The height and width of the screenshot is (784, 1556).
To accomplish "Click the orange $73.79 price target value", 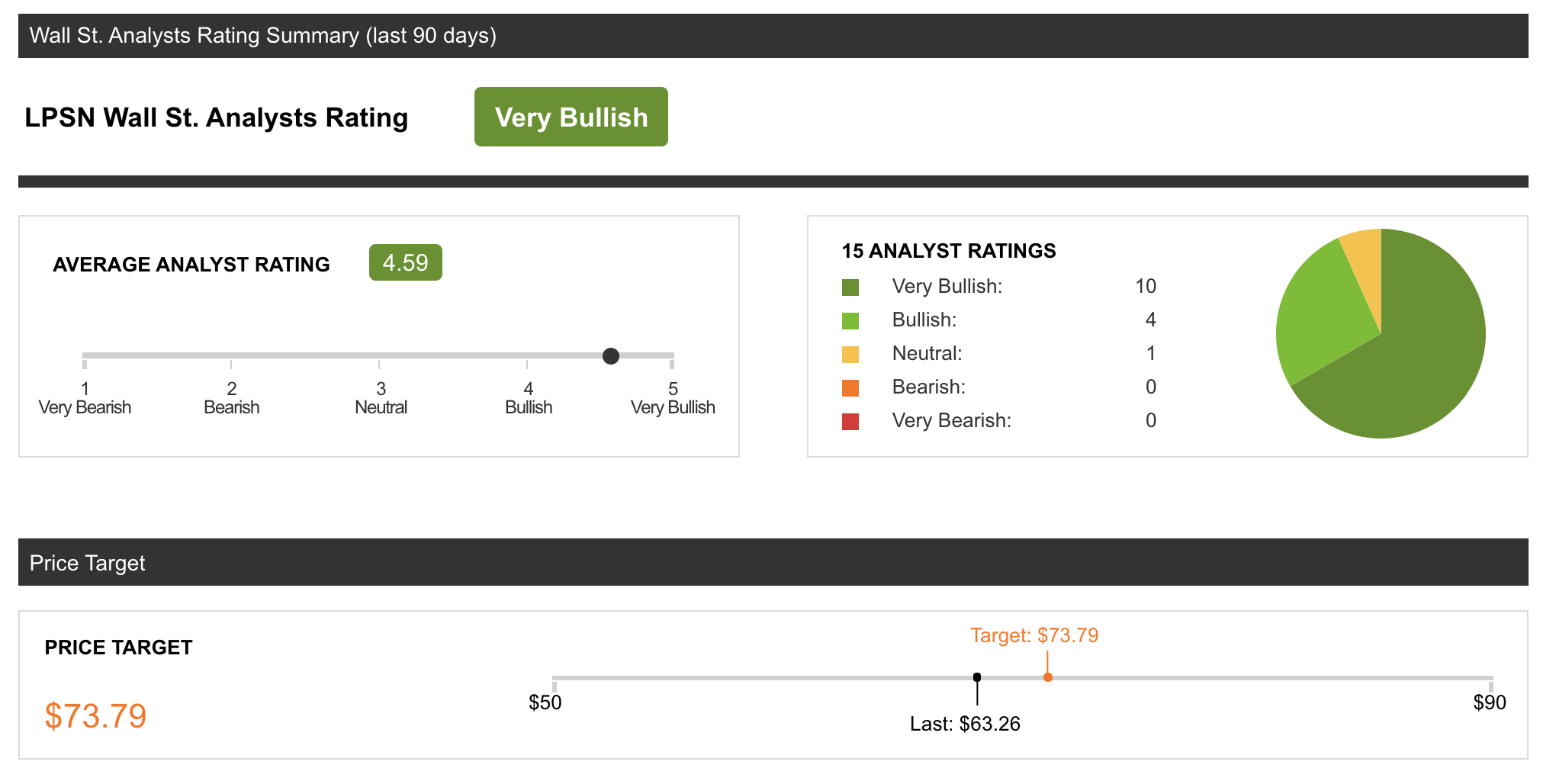I will click(95, 715).
